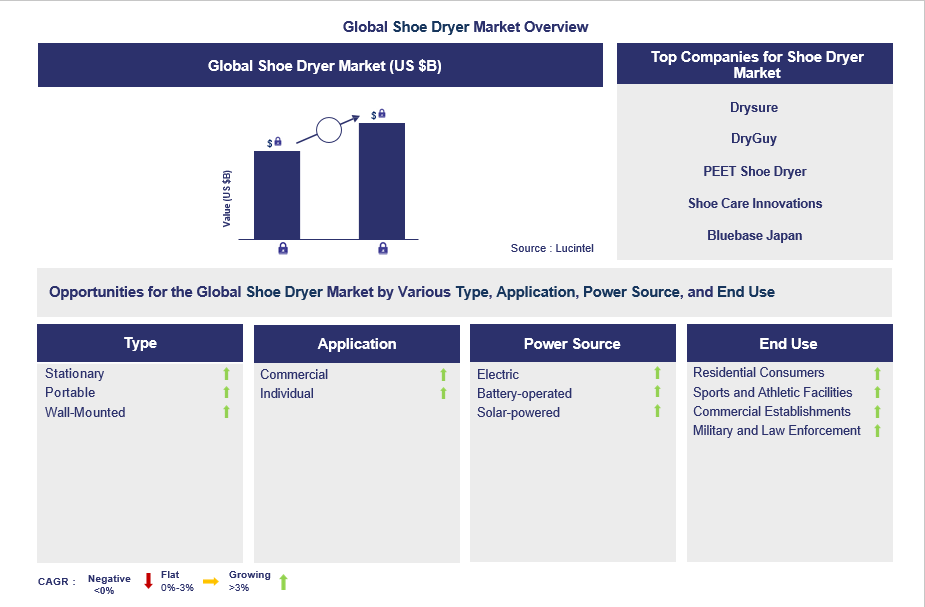
Task: Expand the Type category panel
Action: (140, 342)
